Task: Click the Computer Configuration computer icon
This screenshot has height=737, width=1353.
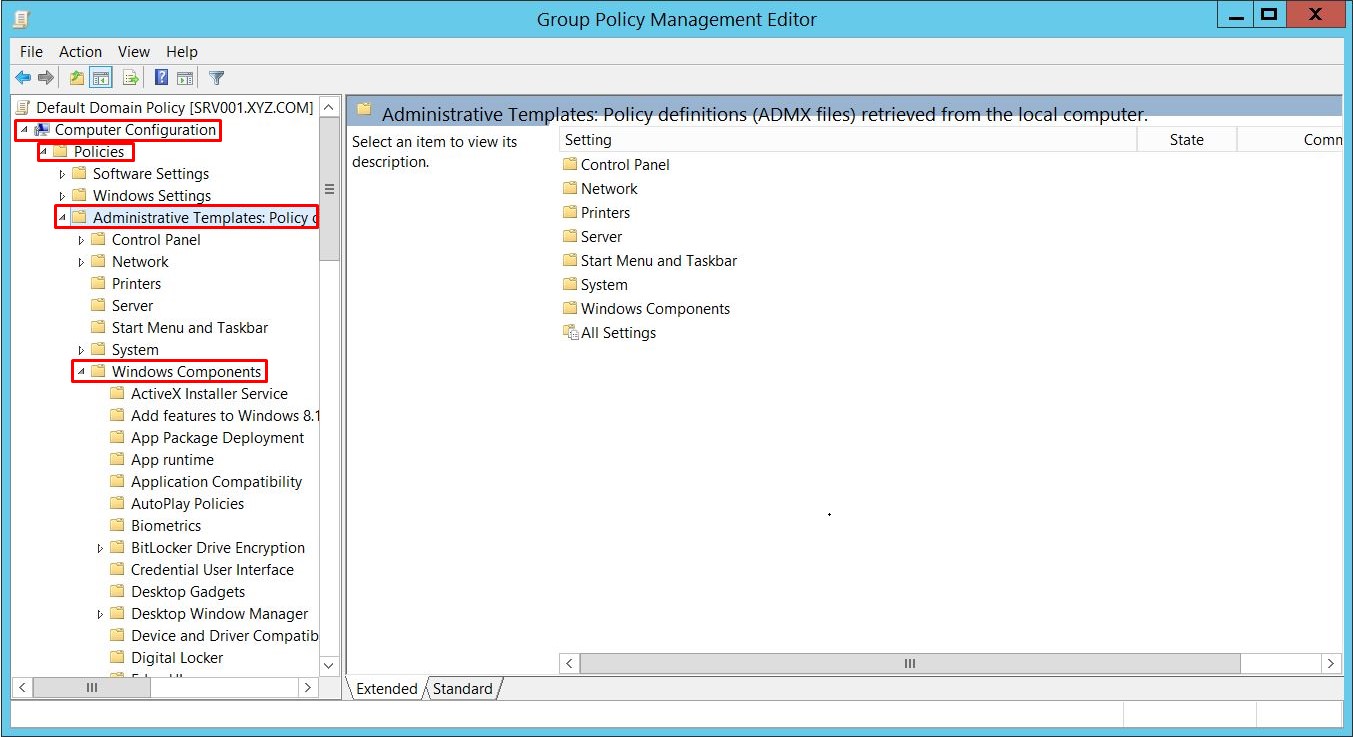Action: pyautogui.click(x=42, y=130)
